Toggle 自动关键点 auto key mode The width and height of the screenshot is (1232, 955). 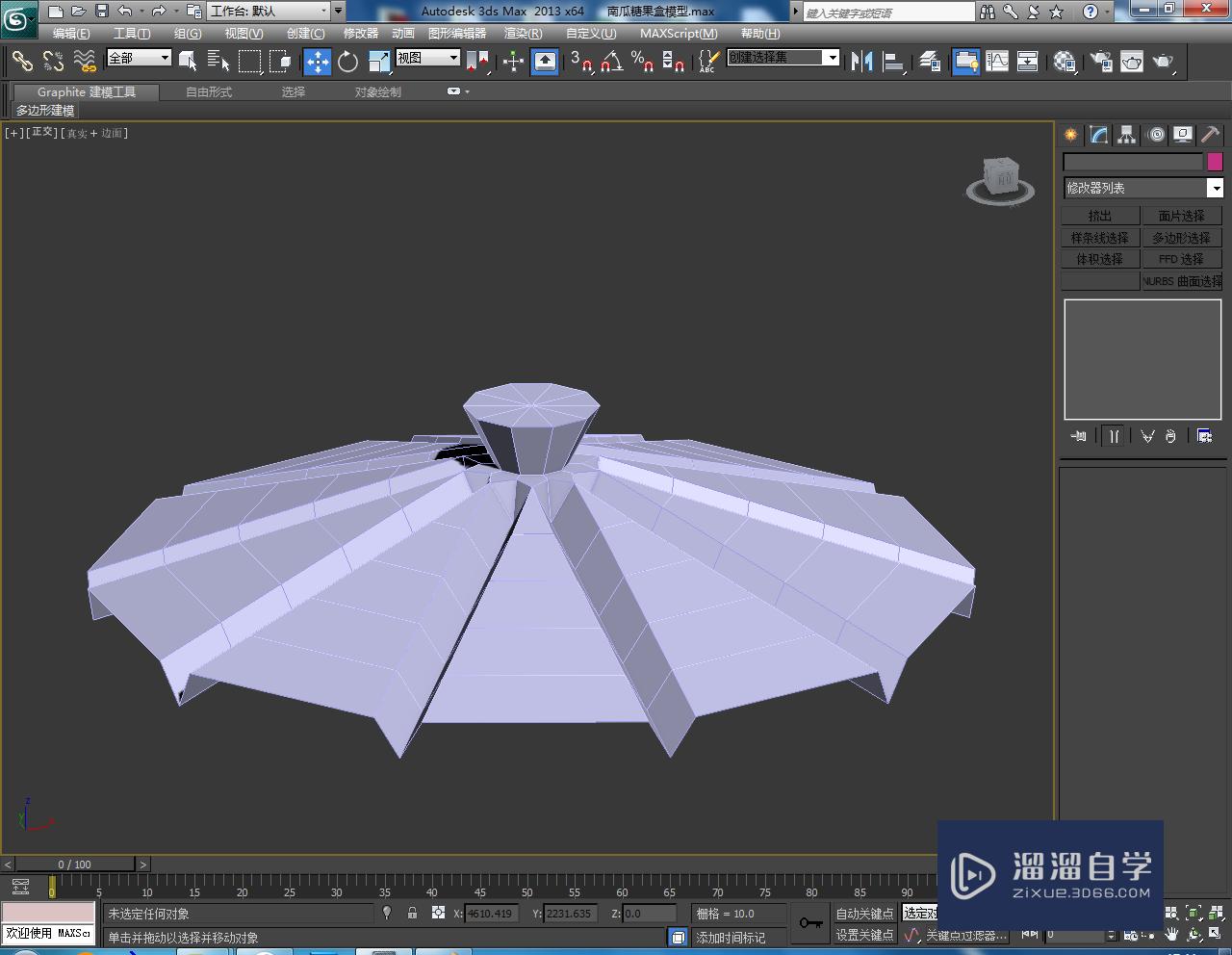coord(864,914)
